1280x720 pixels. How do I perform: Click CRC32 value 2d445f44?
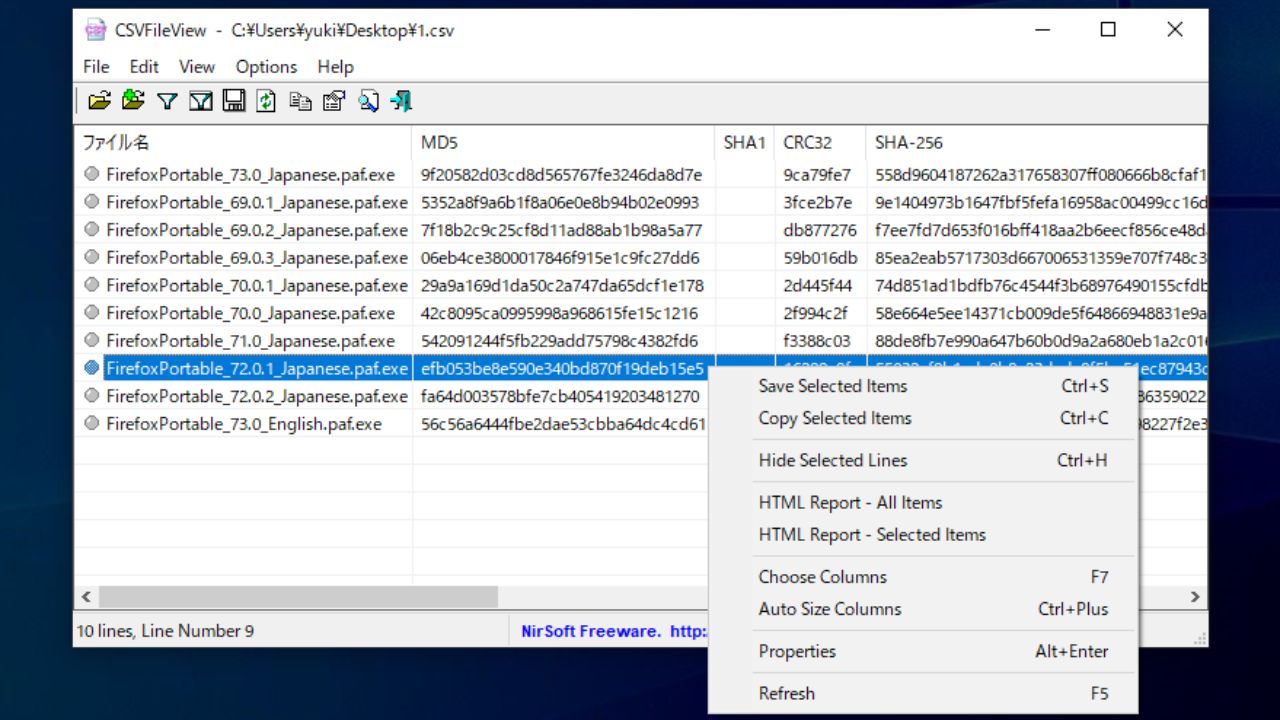[x=818, y=285]
